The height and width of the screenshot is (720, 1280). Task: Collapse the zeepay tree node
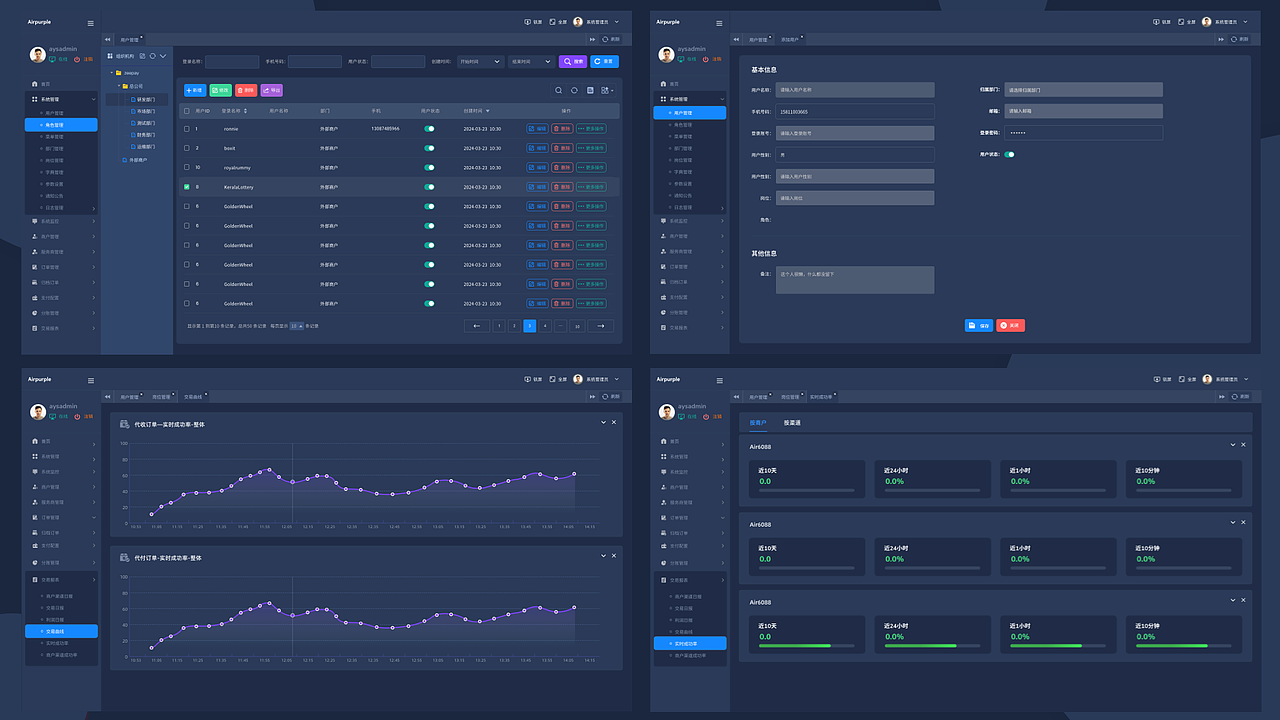112,73
